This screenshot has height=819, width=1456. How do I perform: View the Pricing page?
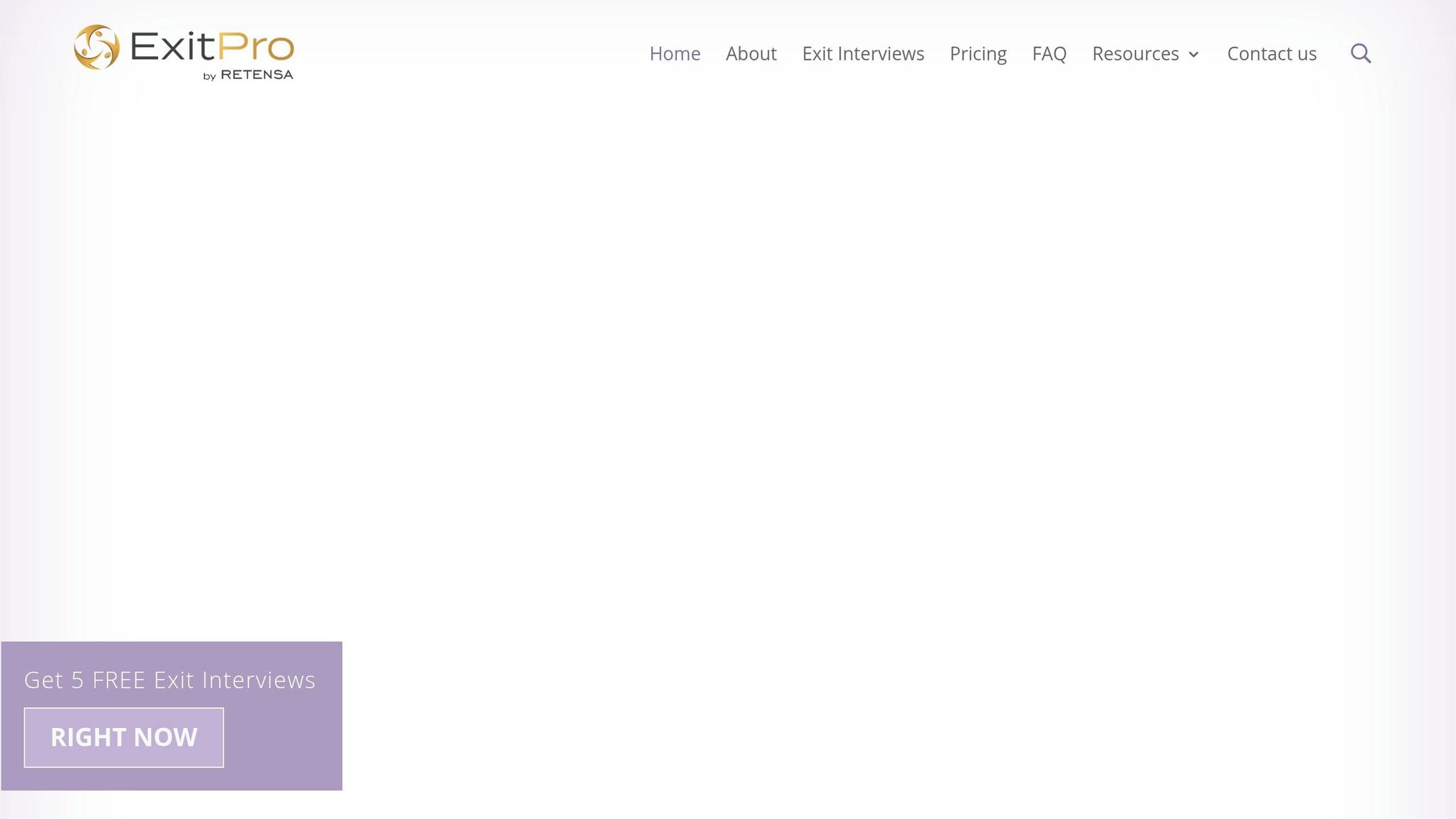(x=978, y=54)
